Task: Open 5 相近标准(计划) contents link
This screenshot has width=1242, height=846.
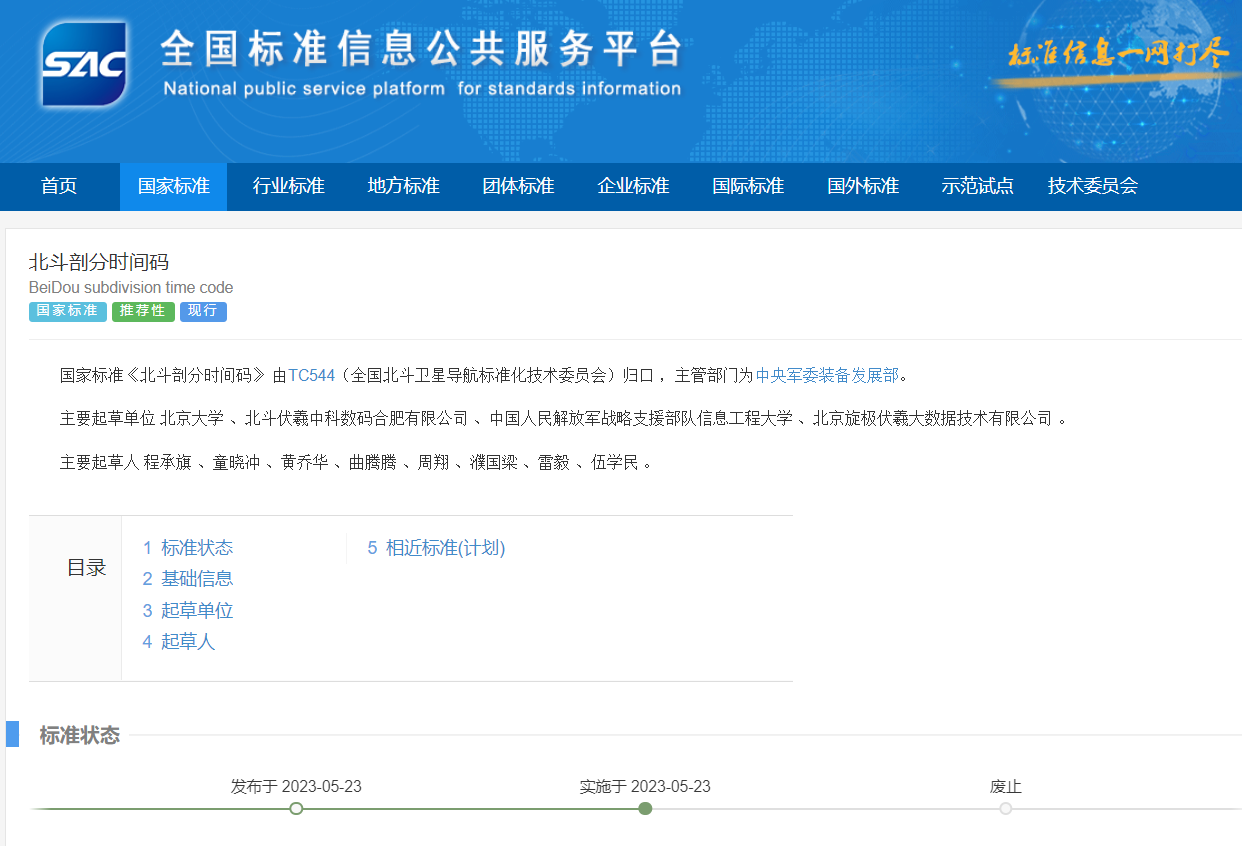Action: [436, 548]
